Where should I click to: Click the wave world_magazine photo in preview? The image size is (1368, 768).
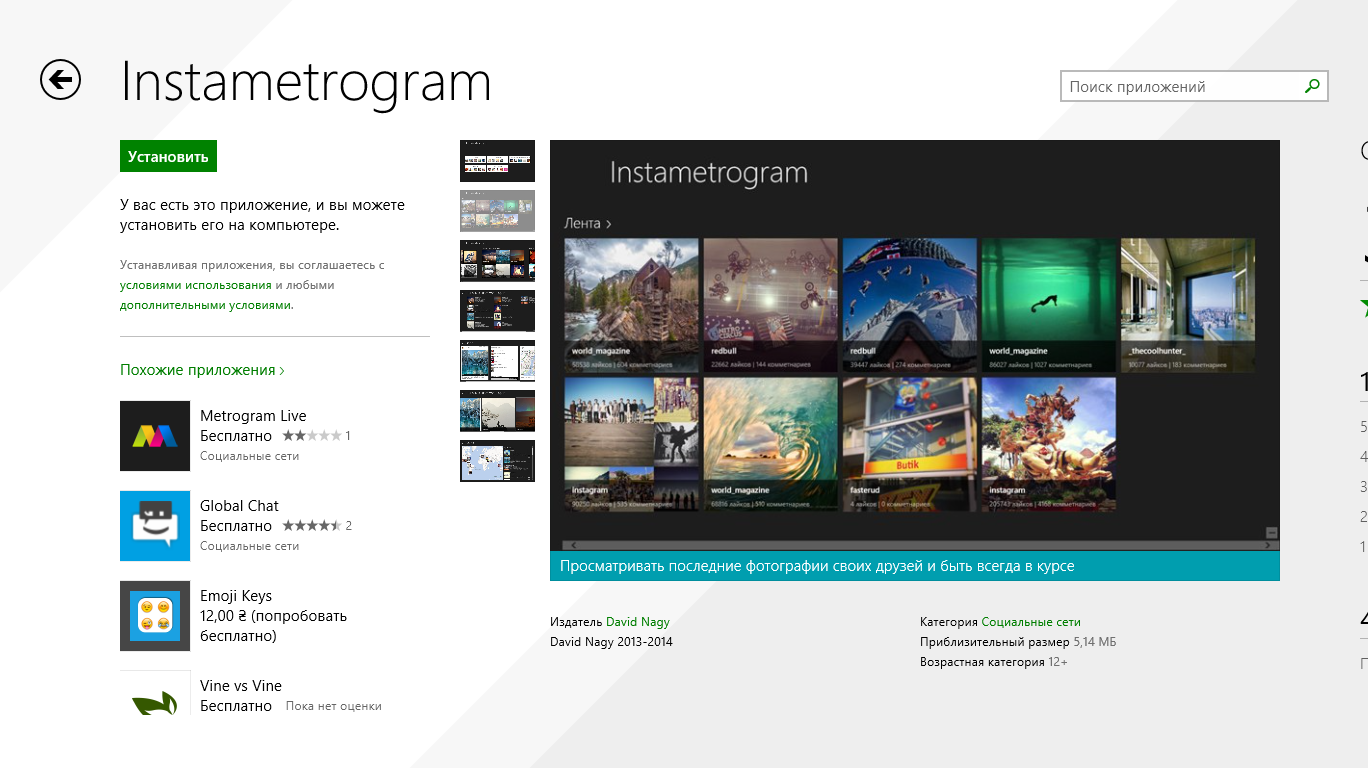point(770,444)
